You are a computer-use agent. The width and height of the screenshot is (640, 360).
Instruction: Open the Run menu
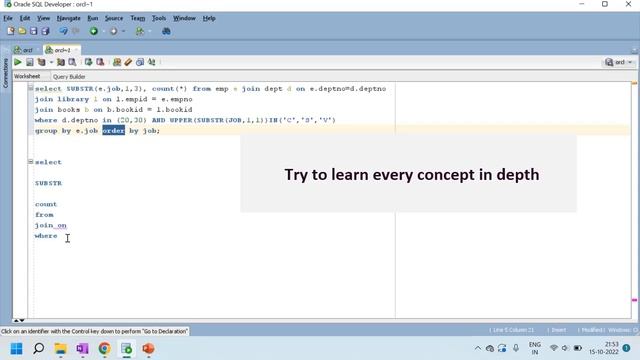pos(93,18)
